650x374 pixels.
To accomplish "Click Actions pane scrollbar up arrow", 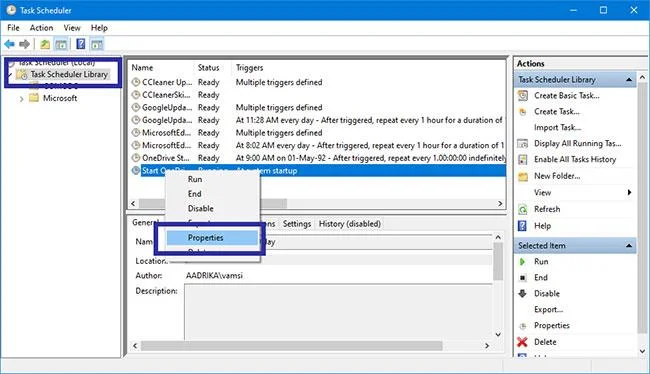I will point(643,77).
